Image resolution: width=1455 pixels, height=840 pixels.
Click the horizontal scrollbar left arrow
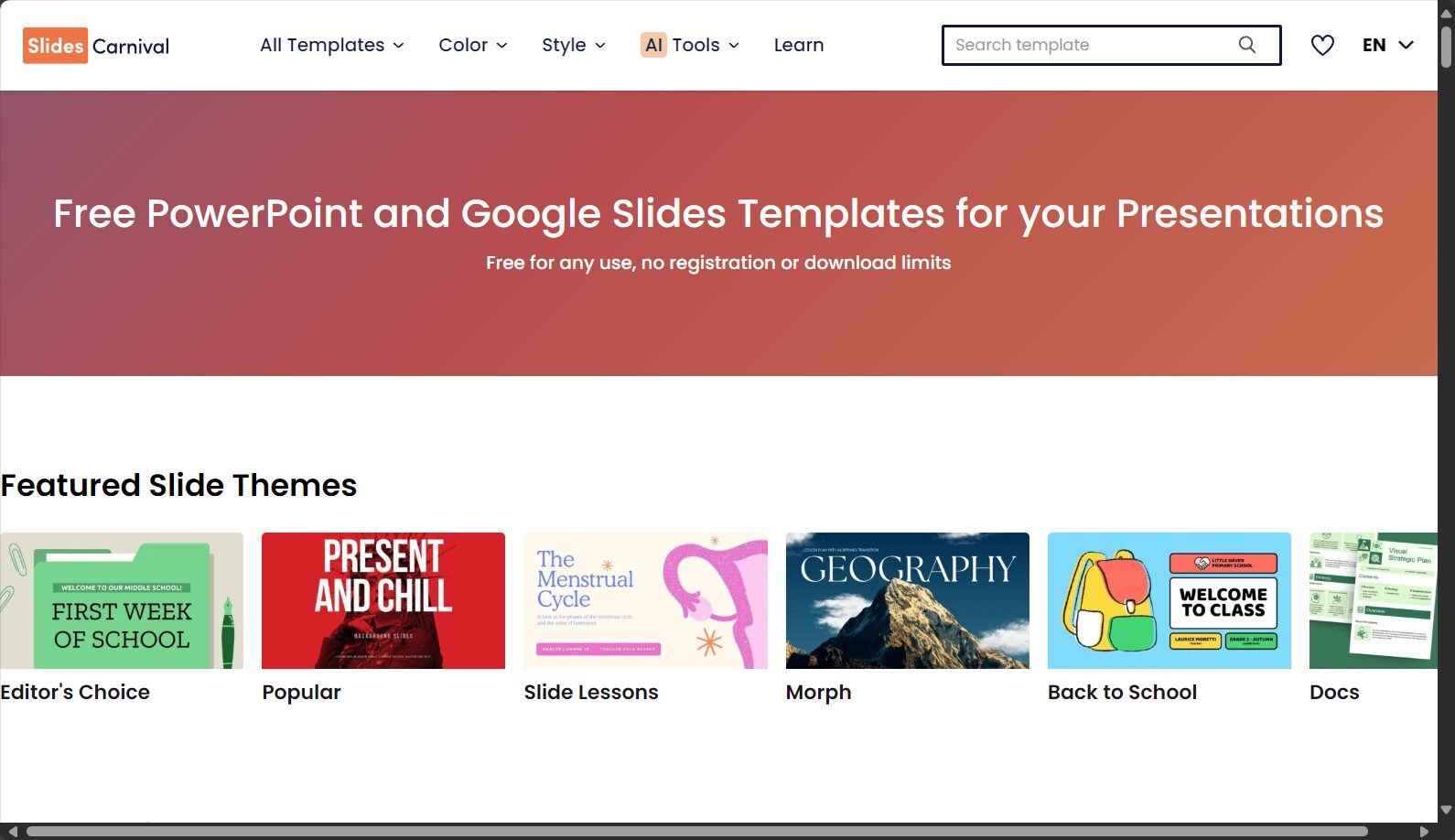pos(13,831)
